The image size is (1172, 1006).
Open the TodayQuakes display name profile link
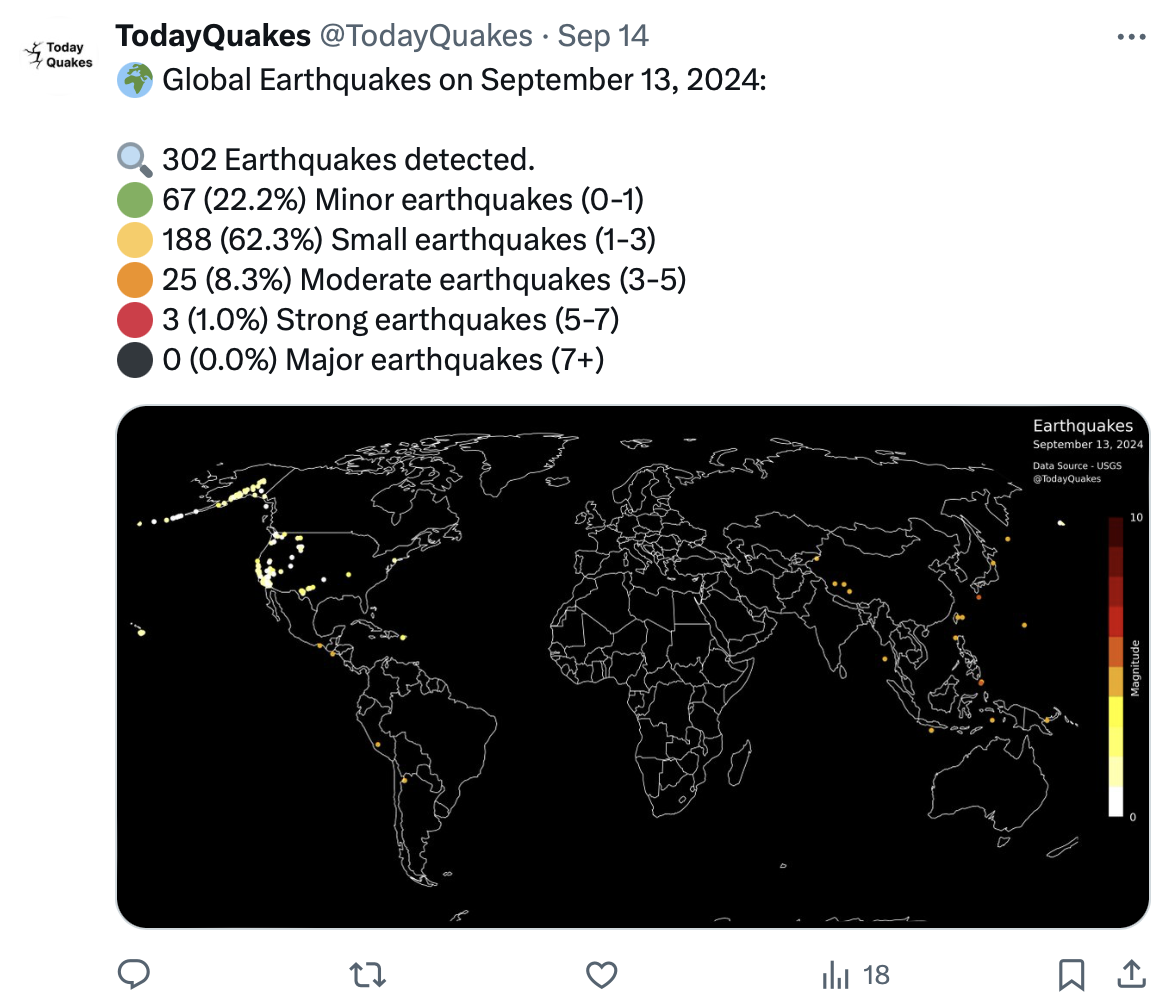[x=213, y=36]
